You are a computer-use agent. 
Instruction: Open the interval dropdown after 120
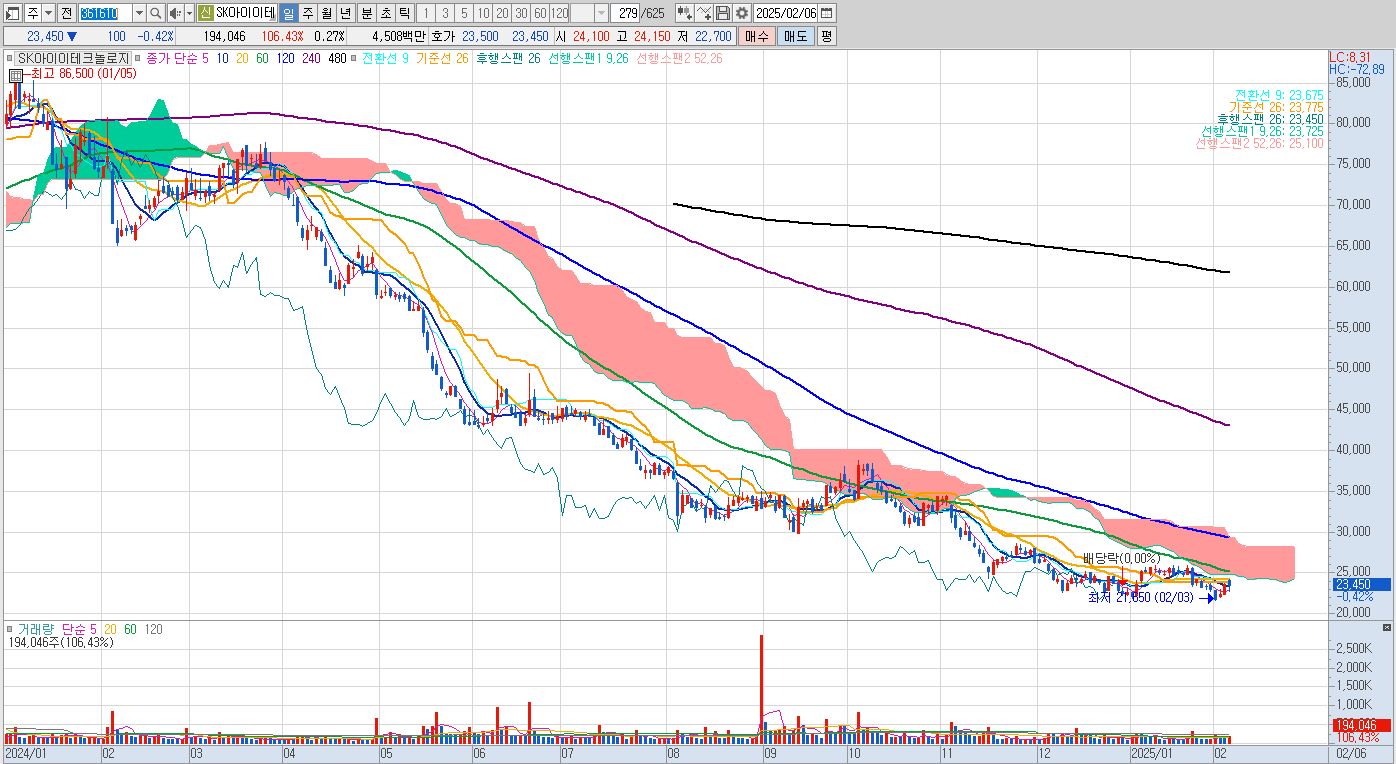(x=602, y=13)
